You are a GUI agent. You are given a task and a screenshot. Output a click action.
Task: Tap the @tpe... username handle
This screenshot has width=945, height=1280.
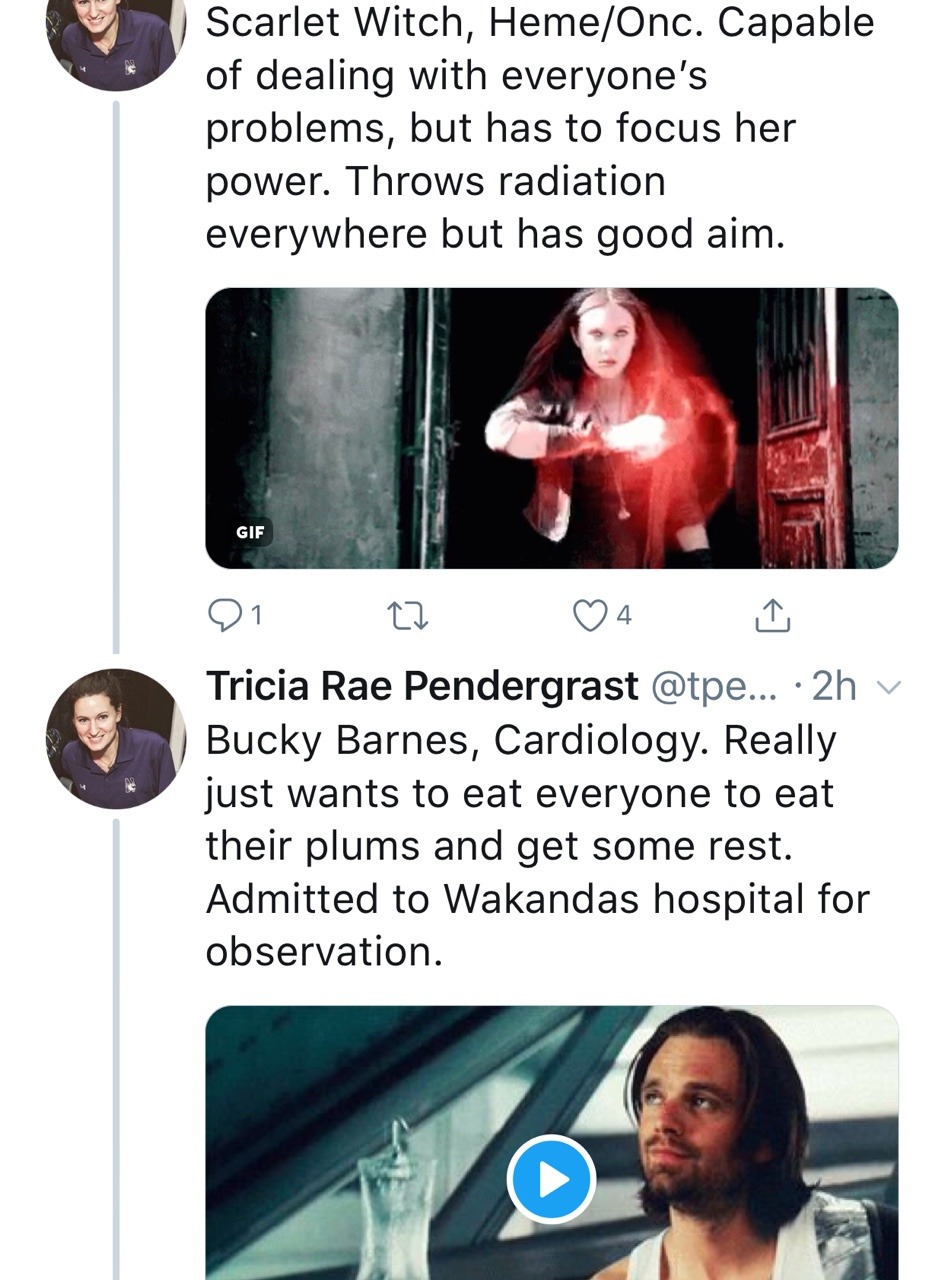(713, 686)
